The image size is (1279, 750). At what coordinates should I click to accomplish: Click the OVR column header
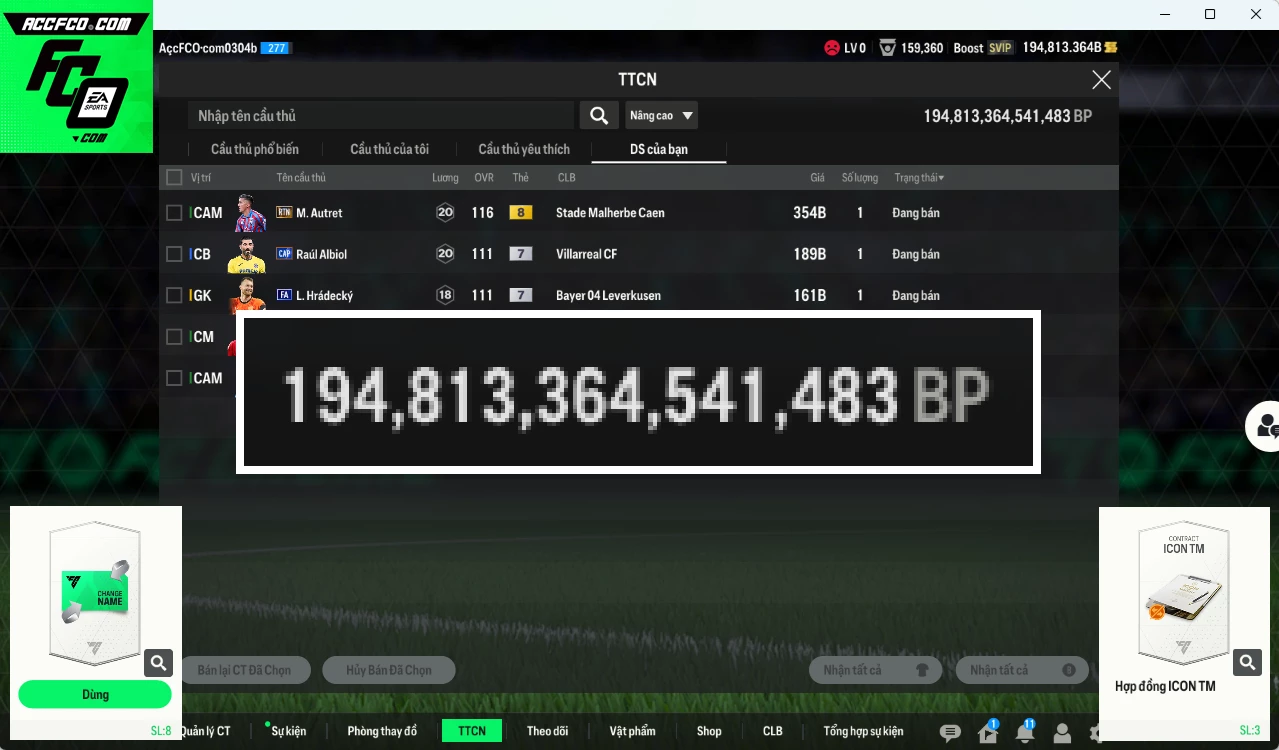484,178
